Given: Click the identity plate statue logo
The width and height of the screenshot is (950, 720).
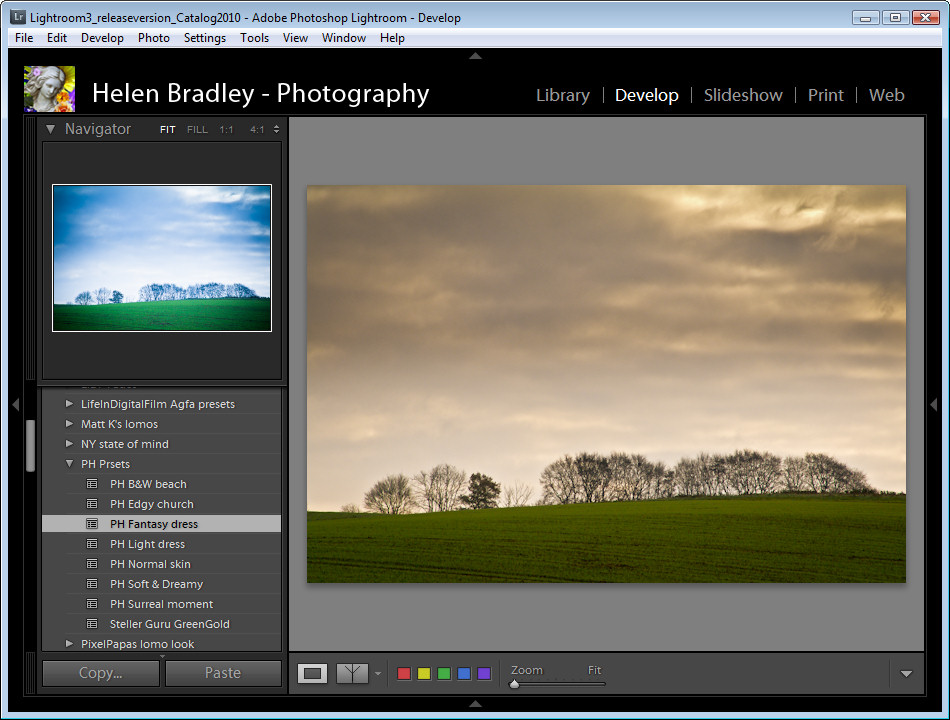Looking at the screenshot, I should [x=49, y=89].
